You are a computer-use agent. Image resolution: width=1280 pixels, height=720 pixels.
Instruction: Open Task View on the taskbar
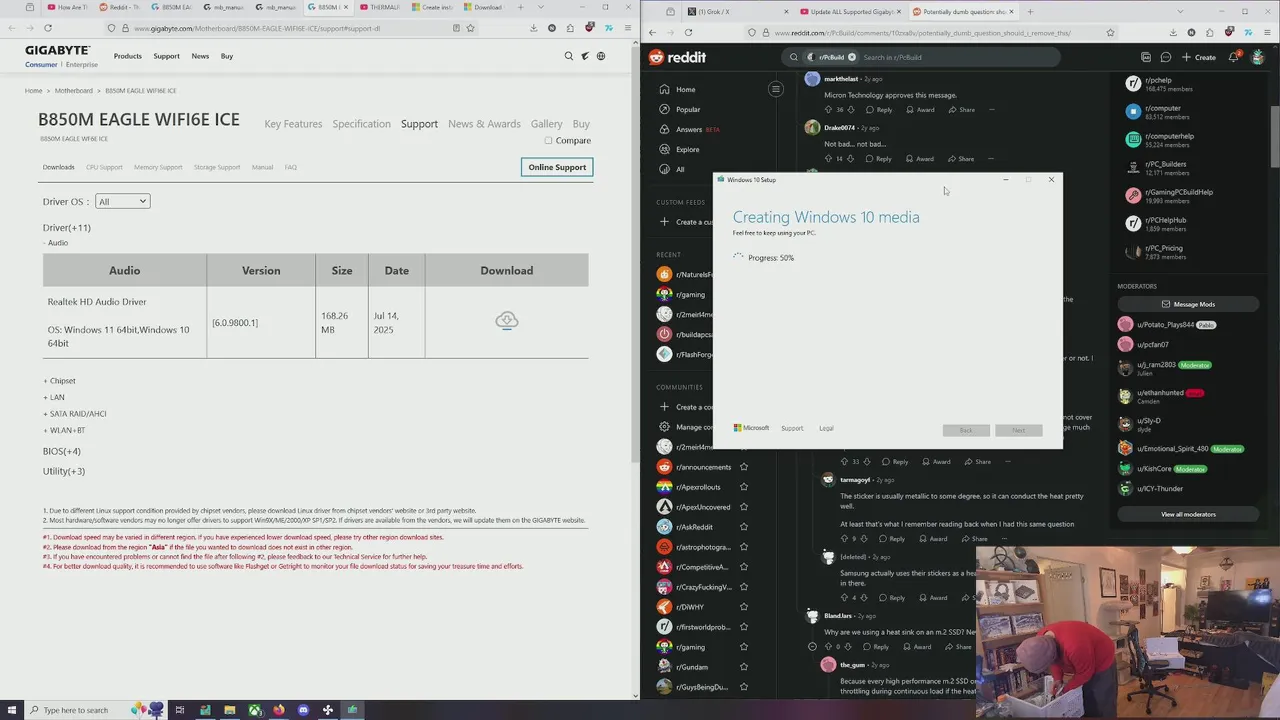pos(180,710)
